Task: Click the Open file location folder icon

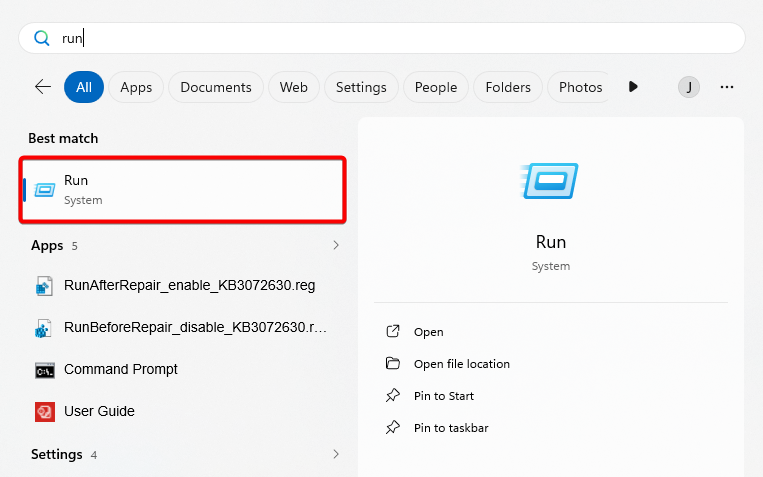Action: click(x=393, y=364)
